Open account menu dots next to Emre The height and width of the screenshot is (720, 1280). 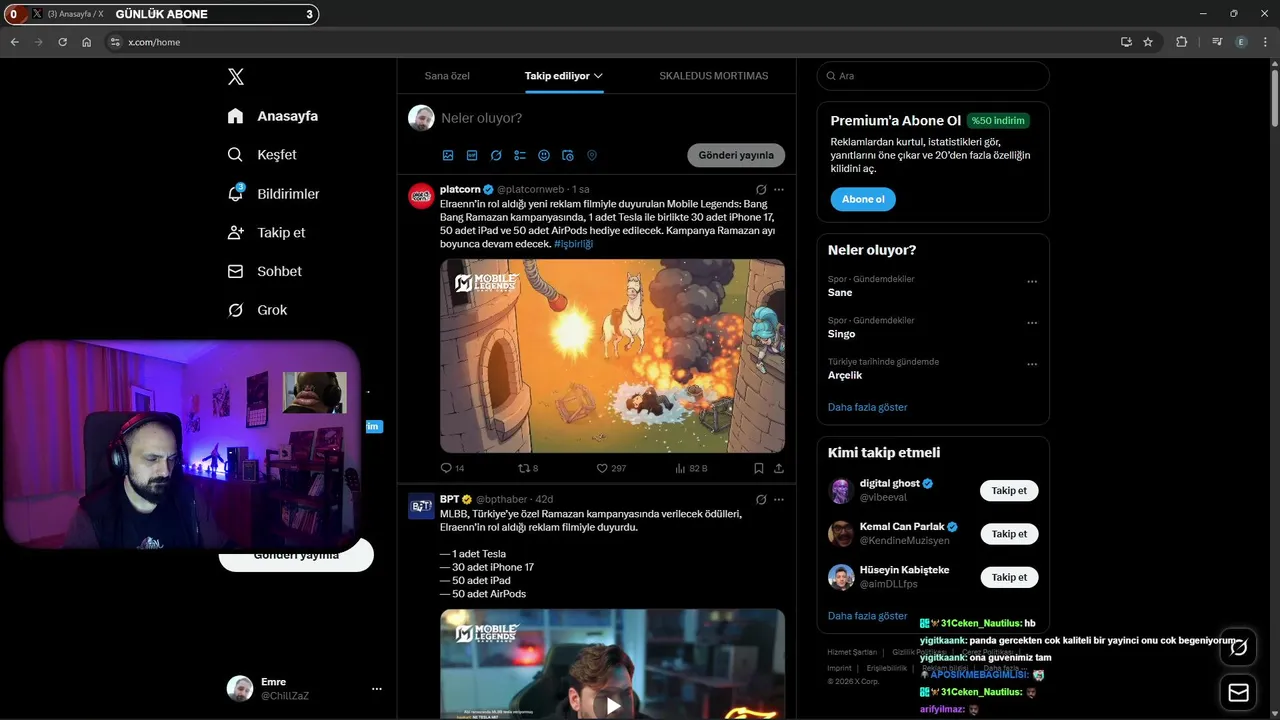pos(377,689)
